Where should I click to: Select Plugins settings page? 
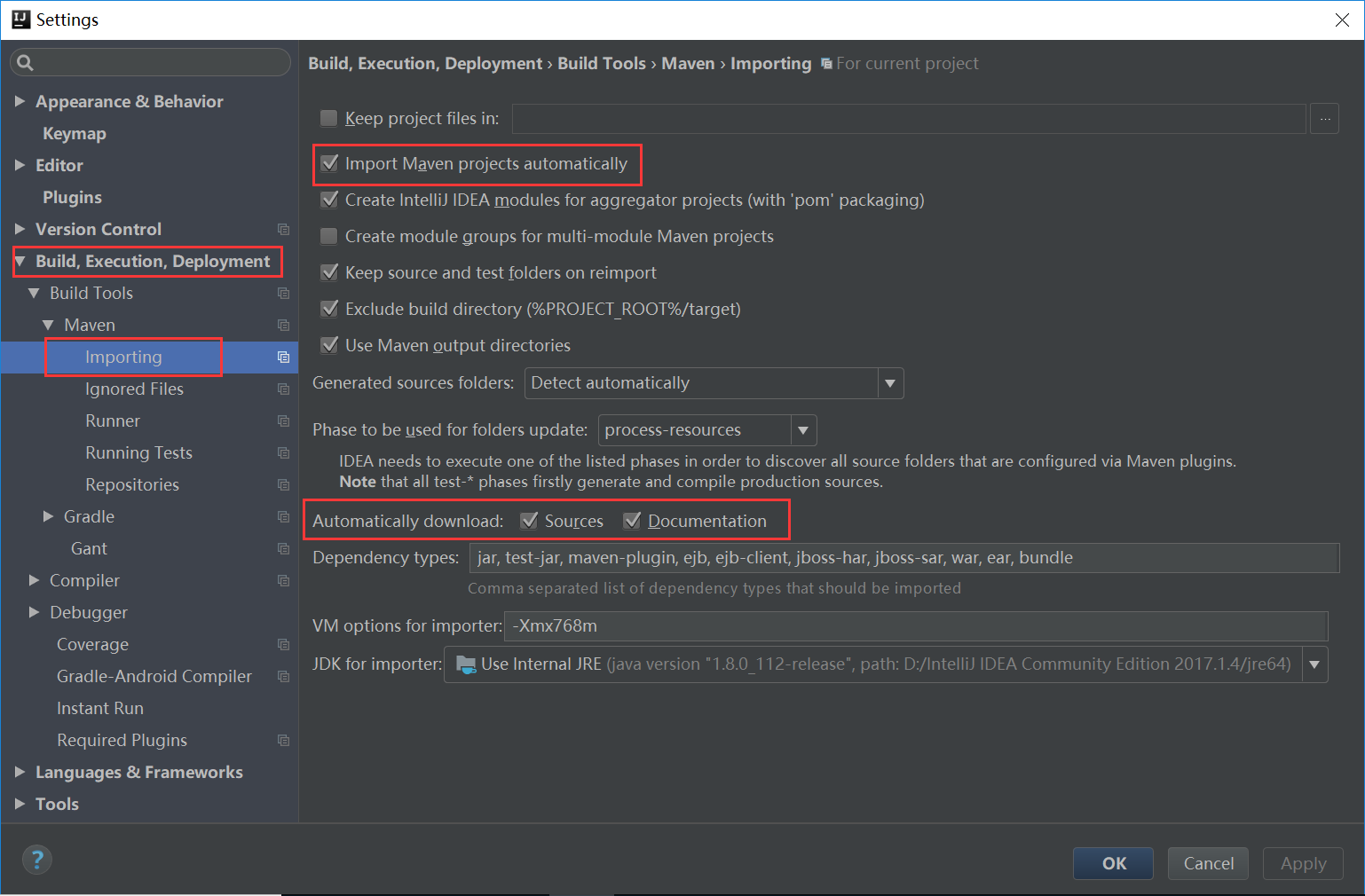[x=72, y=197]
